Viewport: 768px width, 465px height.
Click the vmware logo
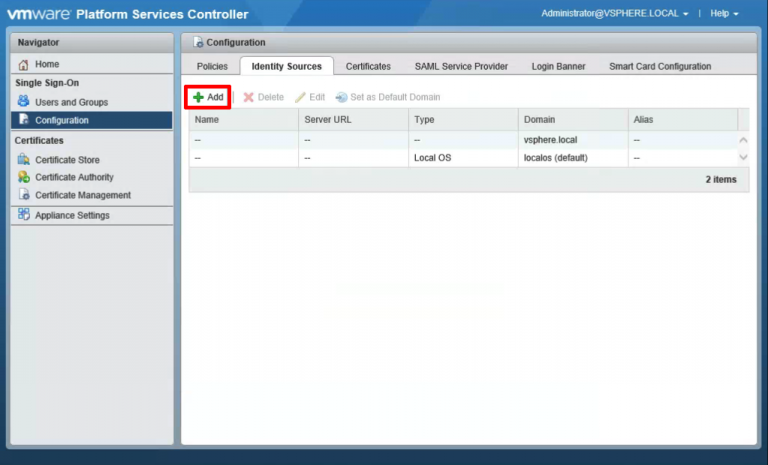(39, 14)
